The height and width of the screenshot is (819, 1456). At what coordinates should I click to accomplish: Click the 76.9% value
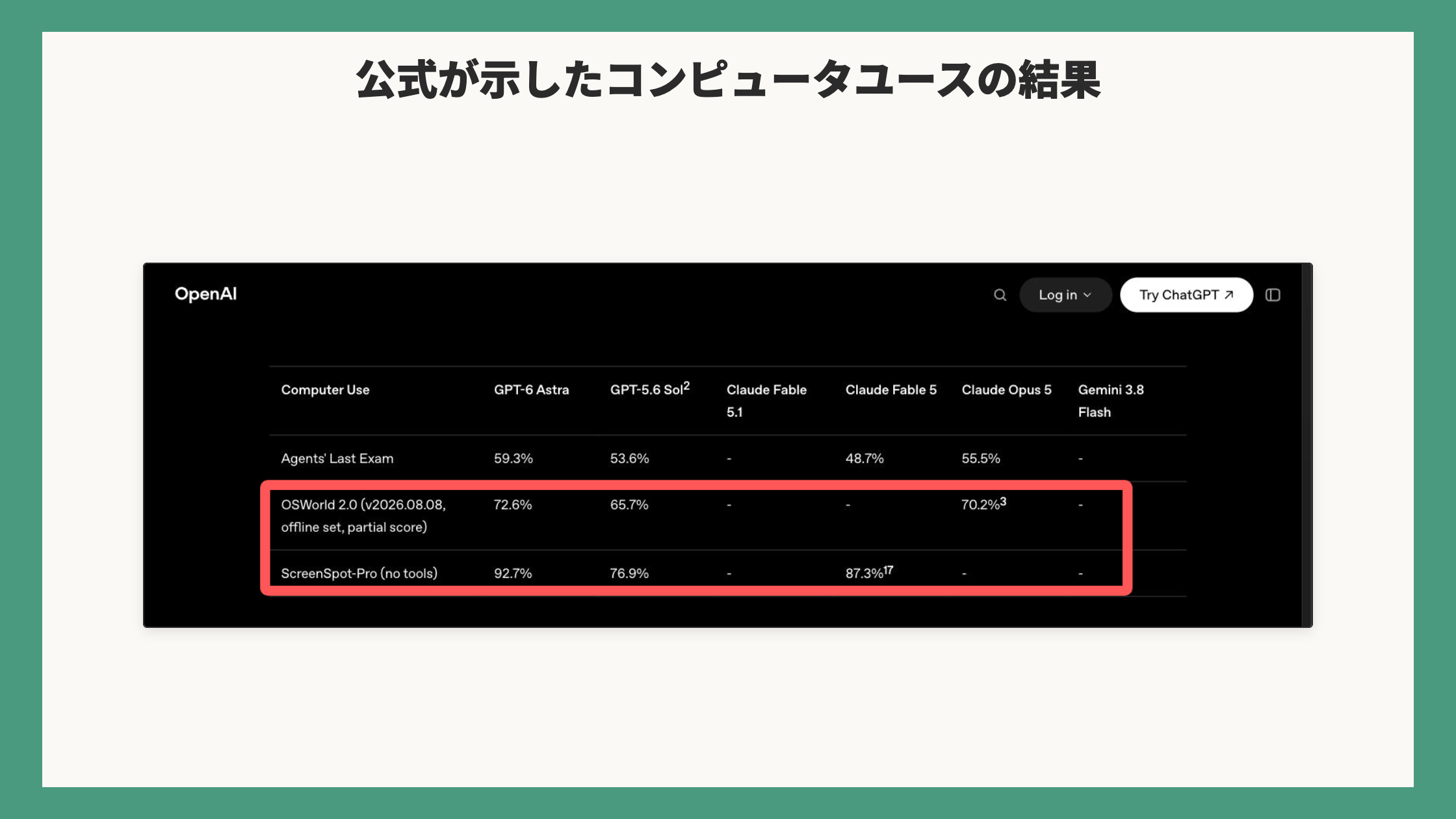(x=629, y=573)
